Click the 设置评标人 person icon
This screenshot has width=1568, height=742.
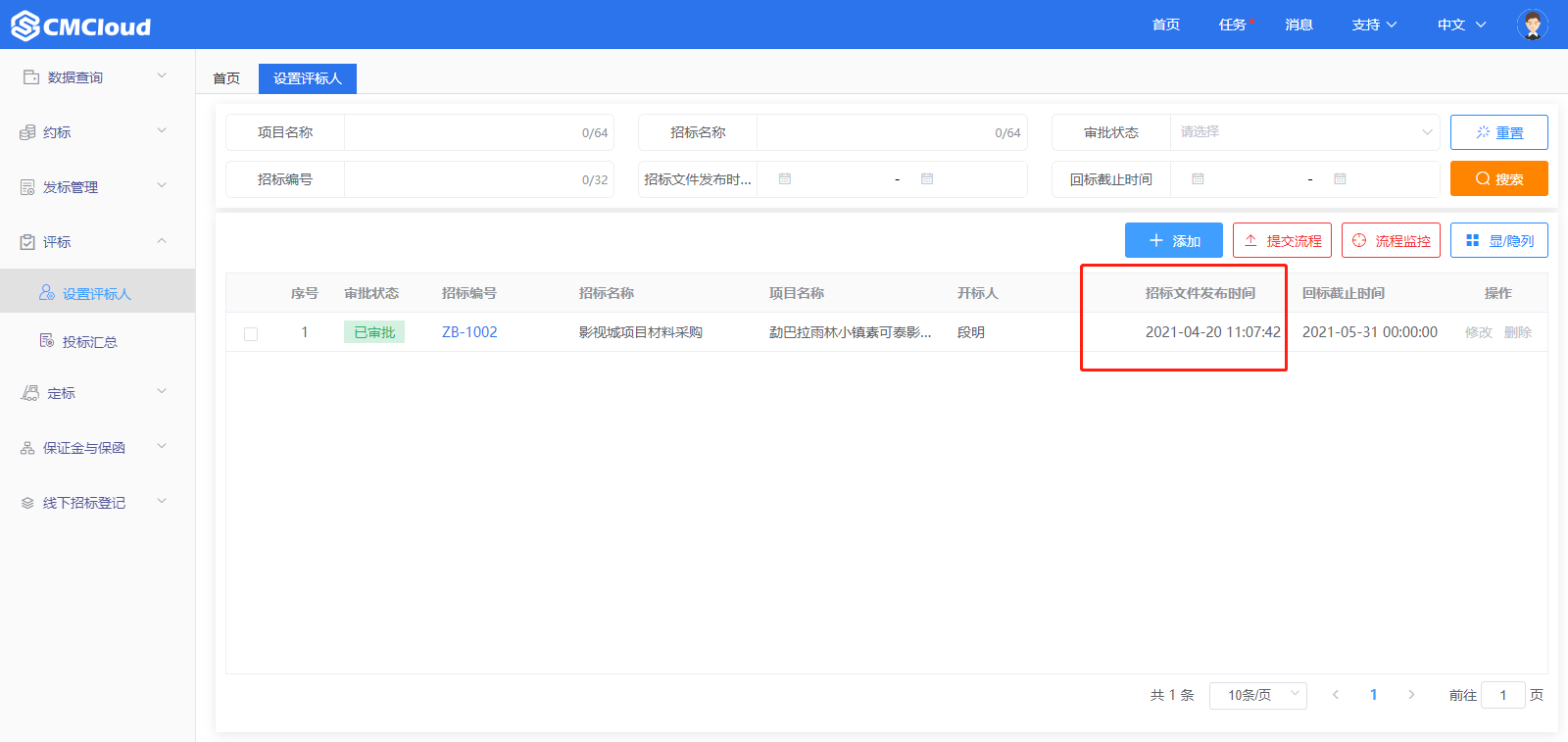coord(47,292)
